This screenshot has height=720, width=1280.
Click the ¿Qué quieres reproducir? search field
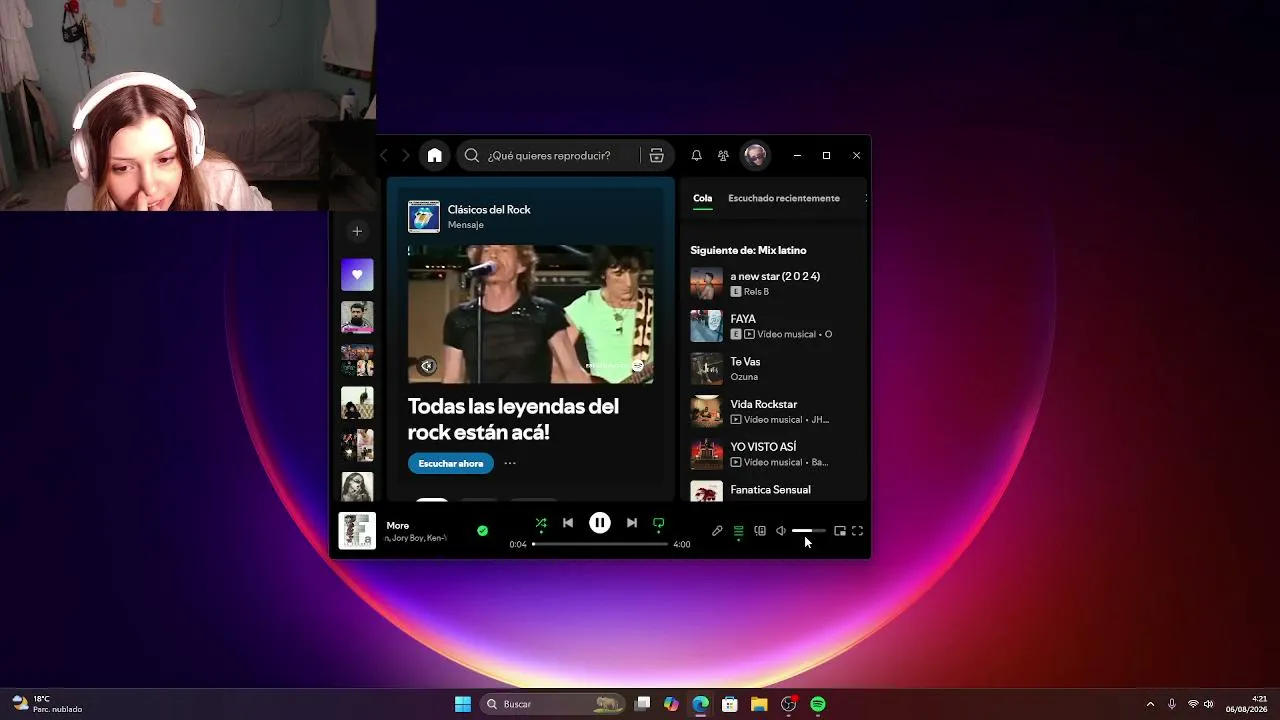click(563, 155)
